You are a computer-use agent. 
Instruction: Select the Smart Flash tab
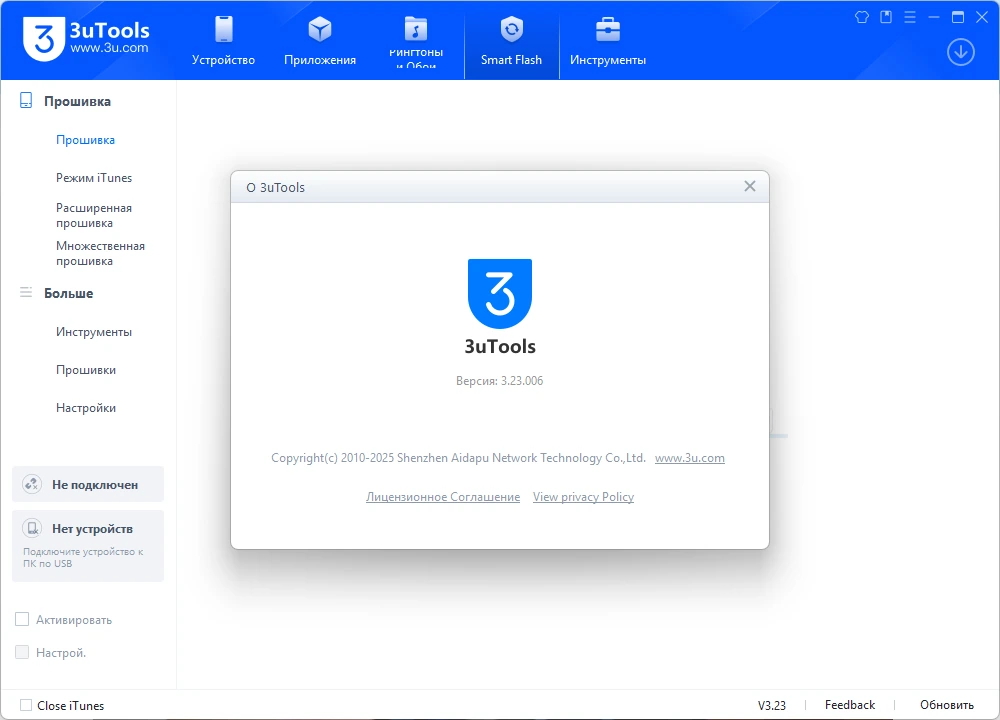[511, 41]
